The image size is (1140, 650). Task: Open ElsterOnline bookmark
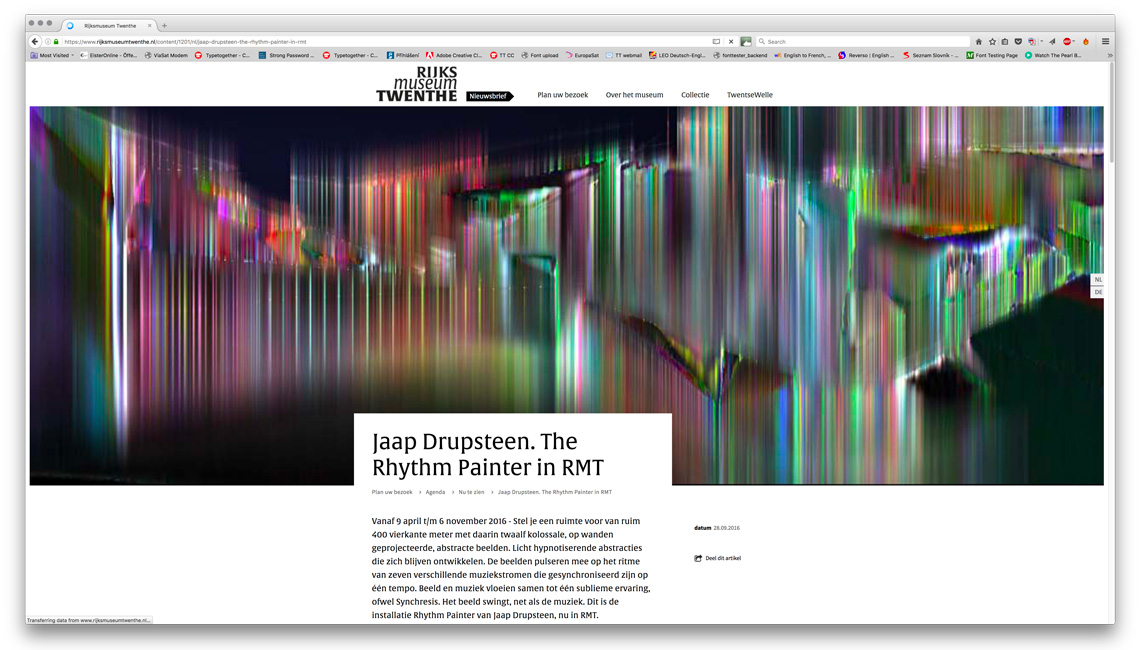pos(108,55)
